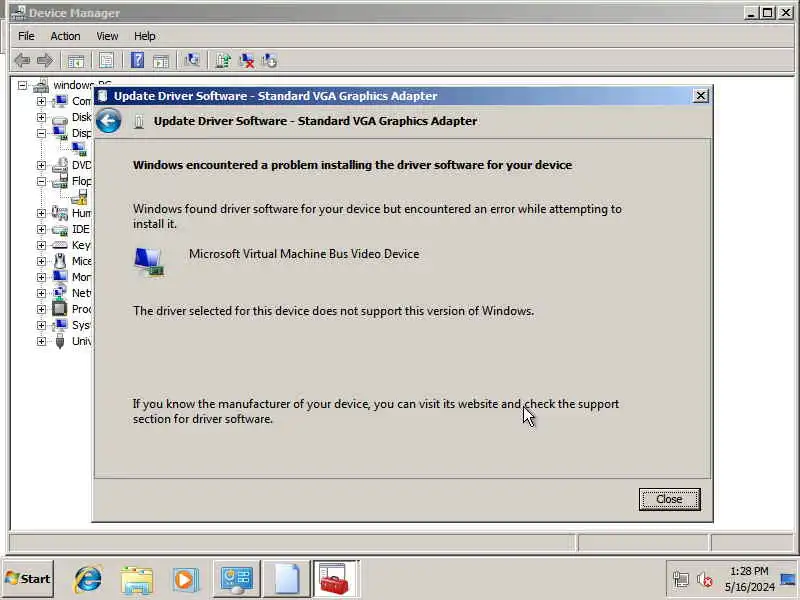The width and height of the screenshot is (800, 600).
Task: Click the Uninstall device red-X icon
Action: pyautogui.click(x=247, y=60)
